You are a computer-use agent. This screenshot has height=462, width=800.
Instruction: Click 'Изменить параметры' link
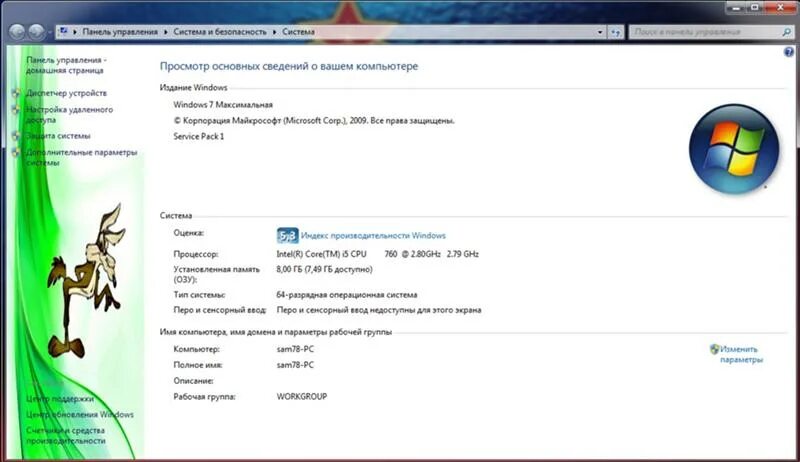click(x=741, y=354)
